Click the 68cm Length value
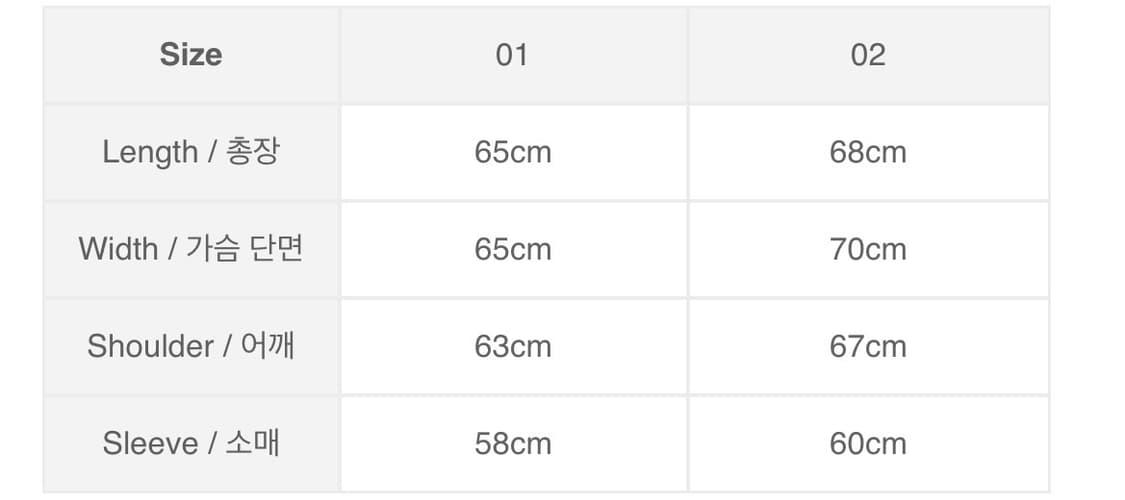Screen dimensions: 1125x500 pos(868,152)
